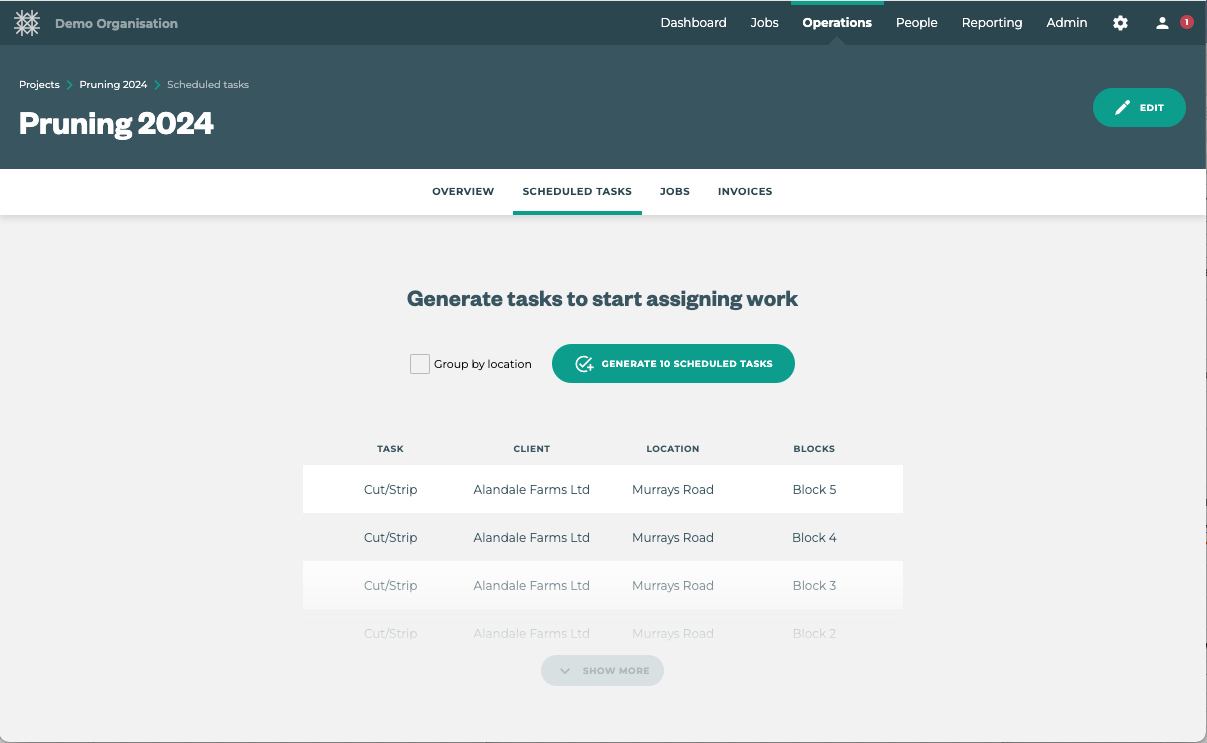
Task: Open the Jobs project tab
Action: (674, 192)
